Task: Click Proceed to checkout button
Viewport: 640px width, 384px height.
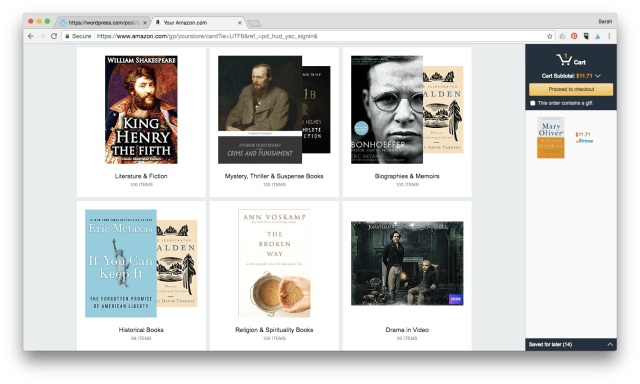Action: 571,89
